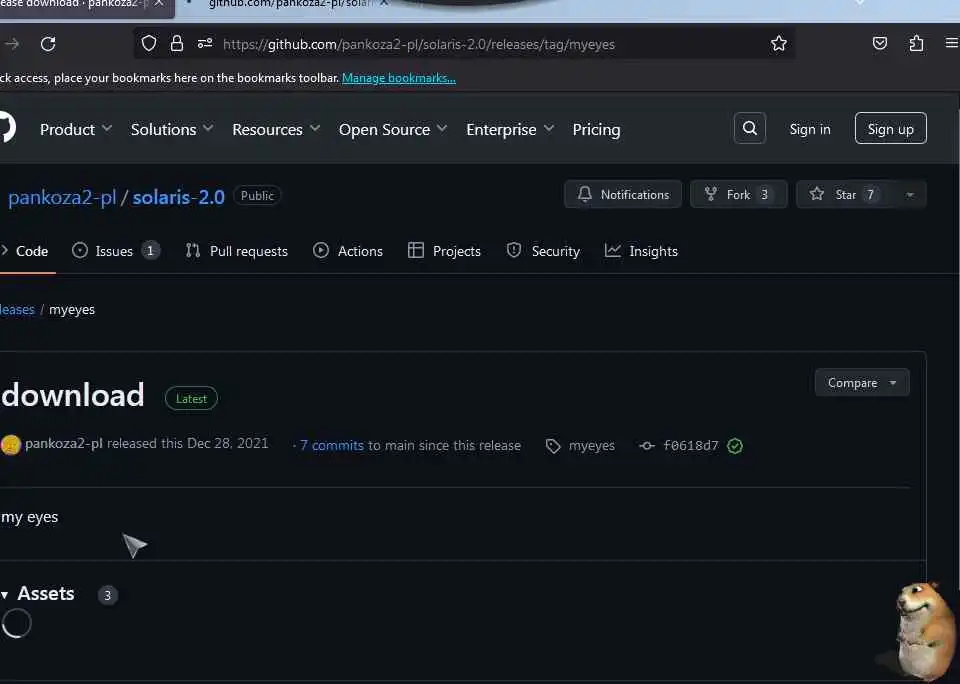Open the star lists dropdown arrow

coord(910,195)
